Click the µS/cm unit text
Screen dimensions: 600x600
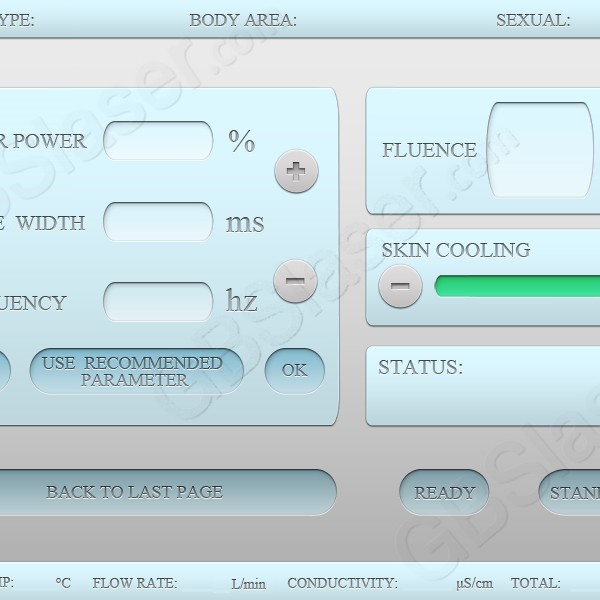pos(474,584)
